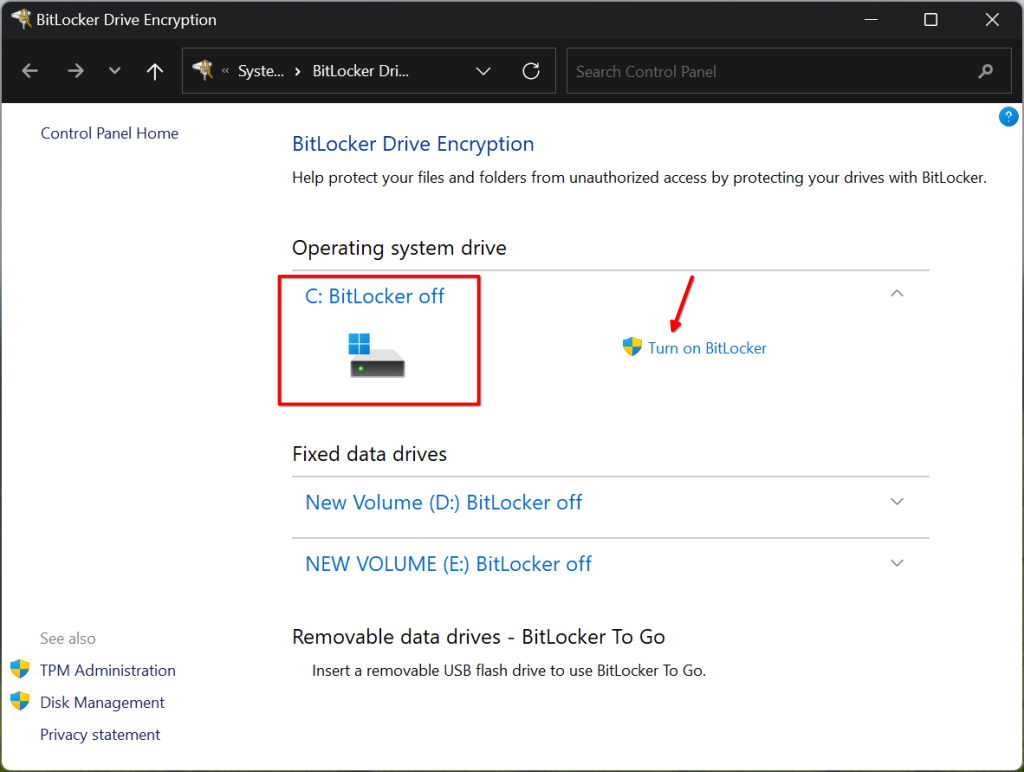Minimize the BitLocker Drive Encryption window
Image resolution: width=1024 pixels, height=772 pixels.
pyautogui.click(x=871, y=20)
